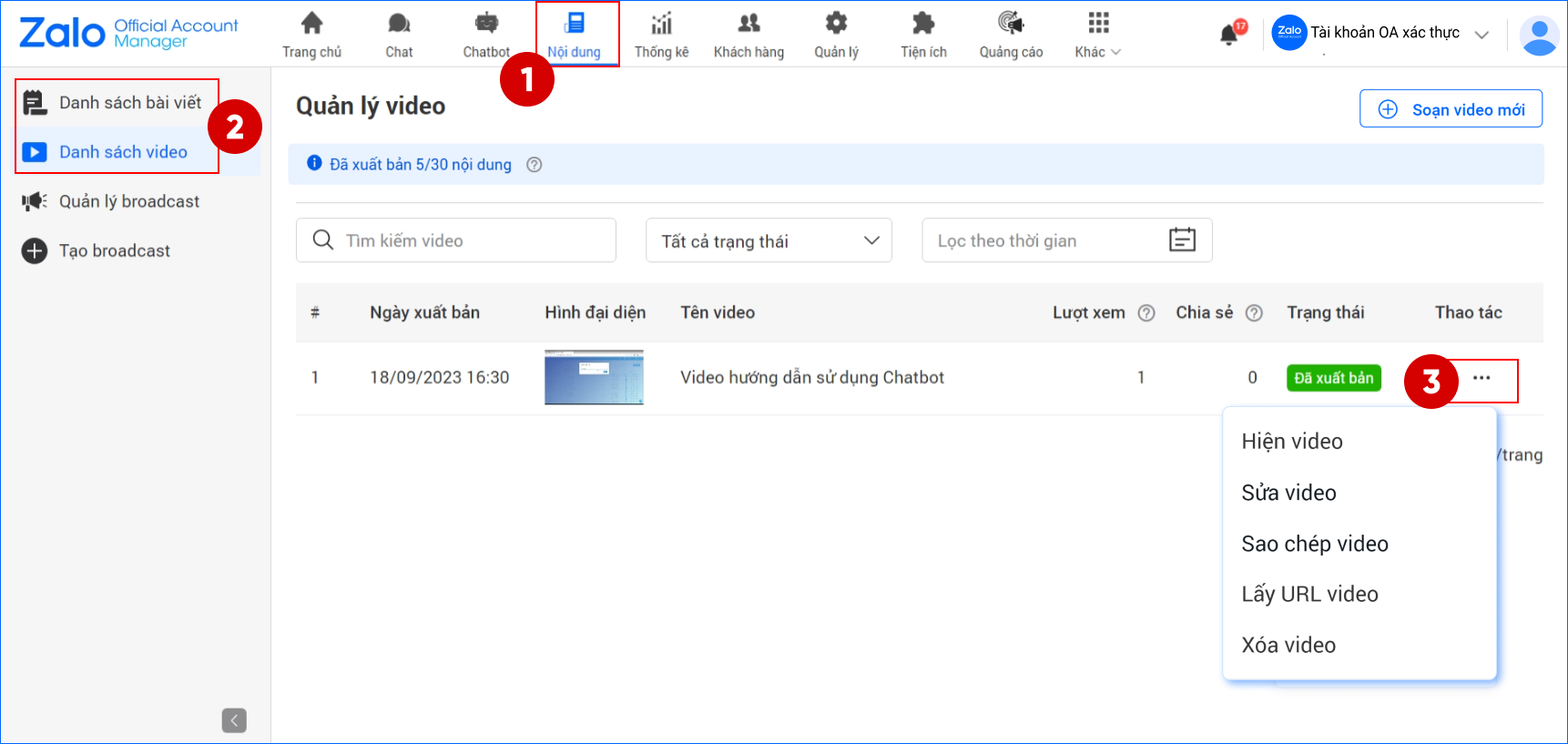Expand the Tài khoản OA account switcher
Image resolution: width=1568 pixels, height=744 pixels.
1481,35
